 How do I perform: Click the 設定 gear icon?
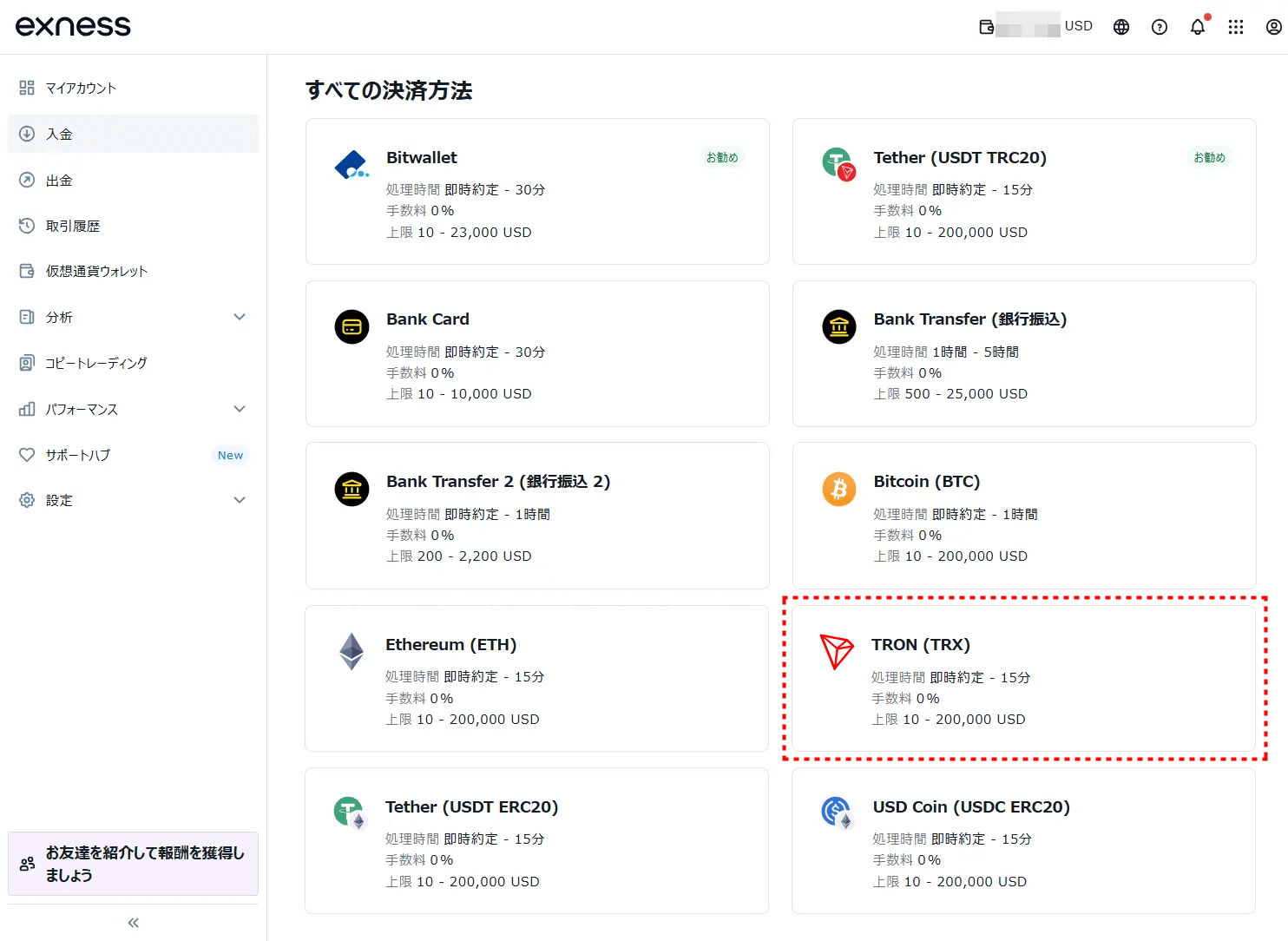pyautogui.click(x=27, y=500)
